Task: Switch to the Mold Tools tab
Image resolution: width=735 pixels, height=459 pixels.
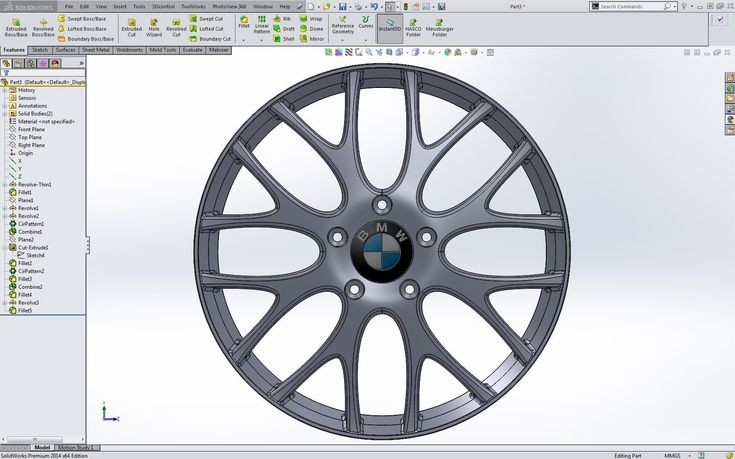Action: click(163, 50)
